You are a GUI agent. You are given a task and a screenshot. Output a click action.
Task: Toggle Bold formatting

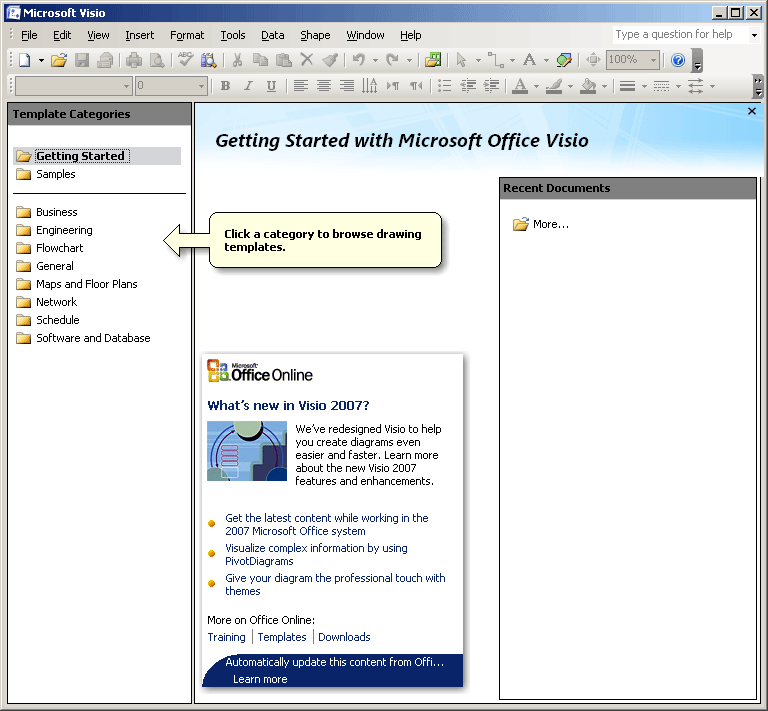(225, 86)
